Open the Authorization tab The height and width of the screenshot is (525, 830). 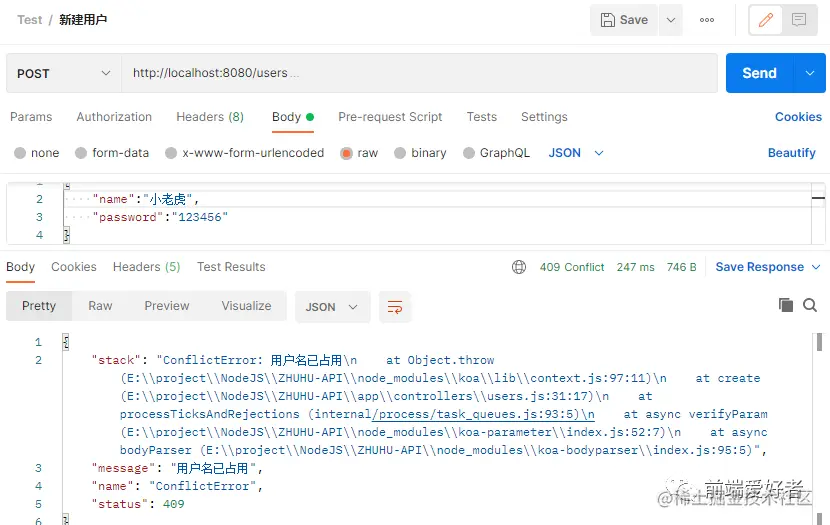[114, 116]
